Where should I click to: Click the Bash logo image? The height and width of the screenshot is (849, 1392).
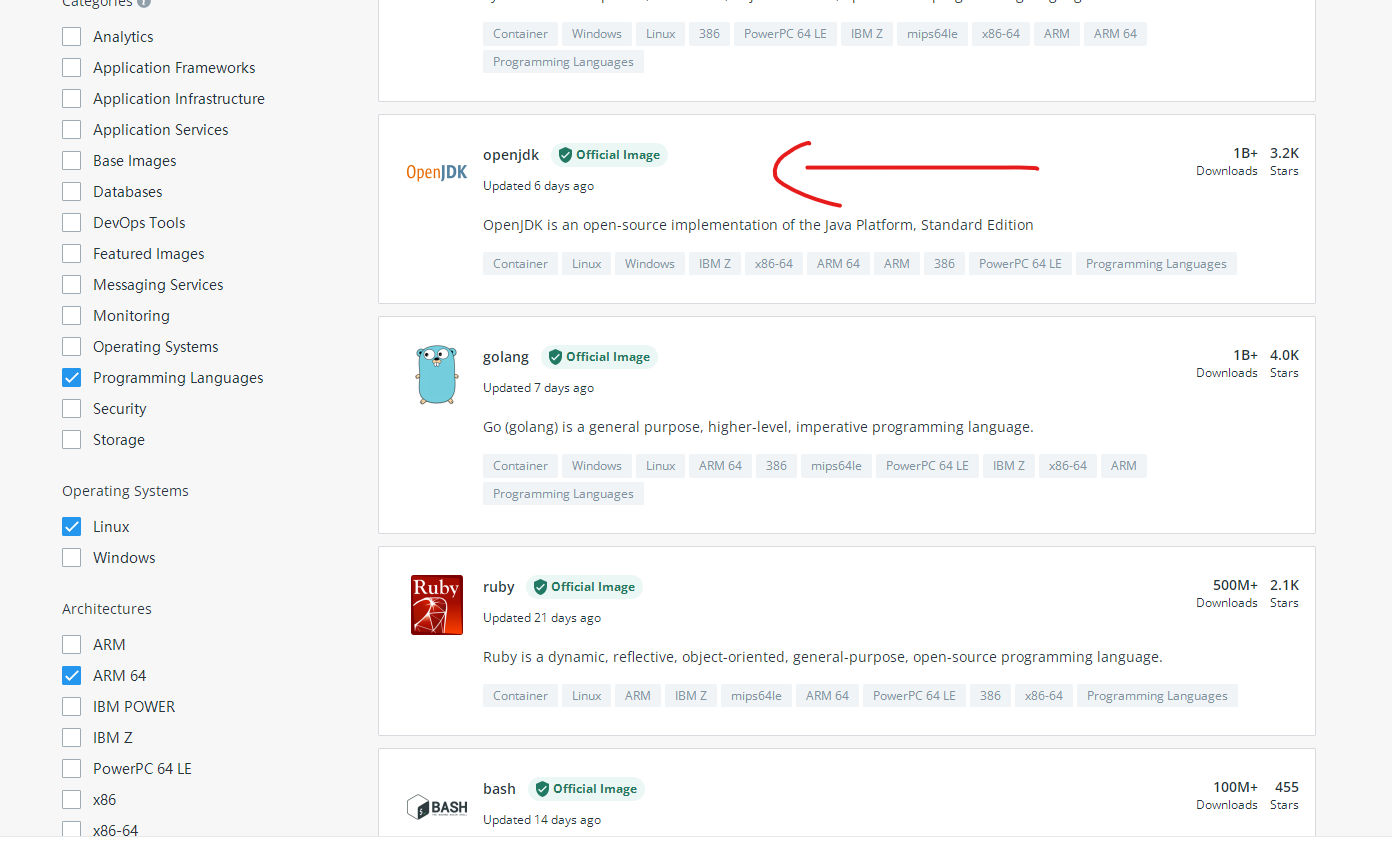click(436, 806)
